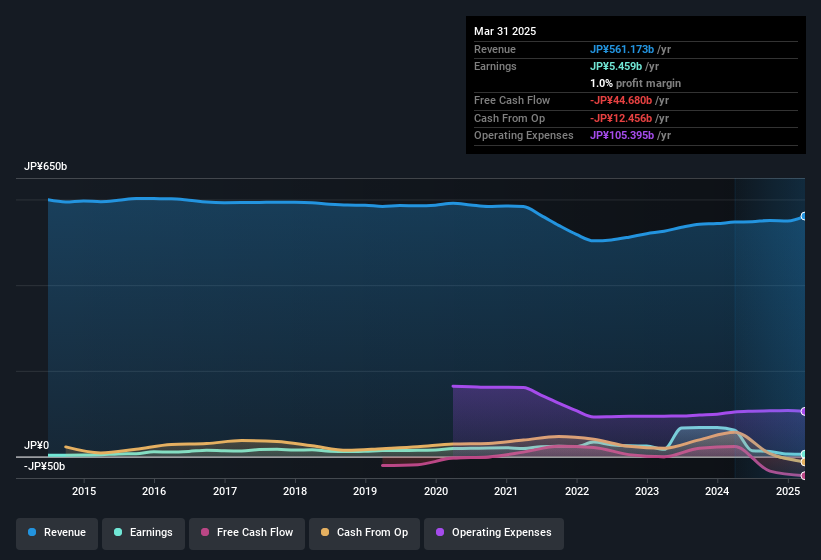Select the 2021 x-axis label
821x560 pixels.
pyautogui.click(x=506, y=491)
